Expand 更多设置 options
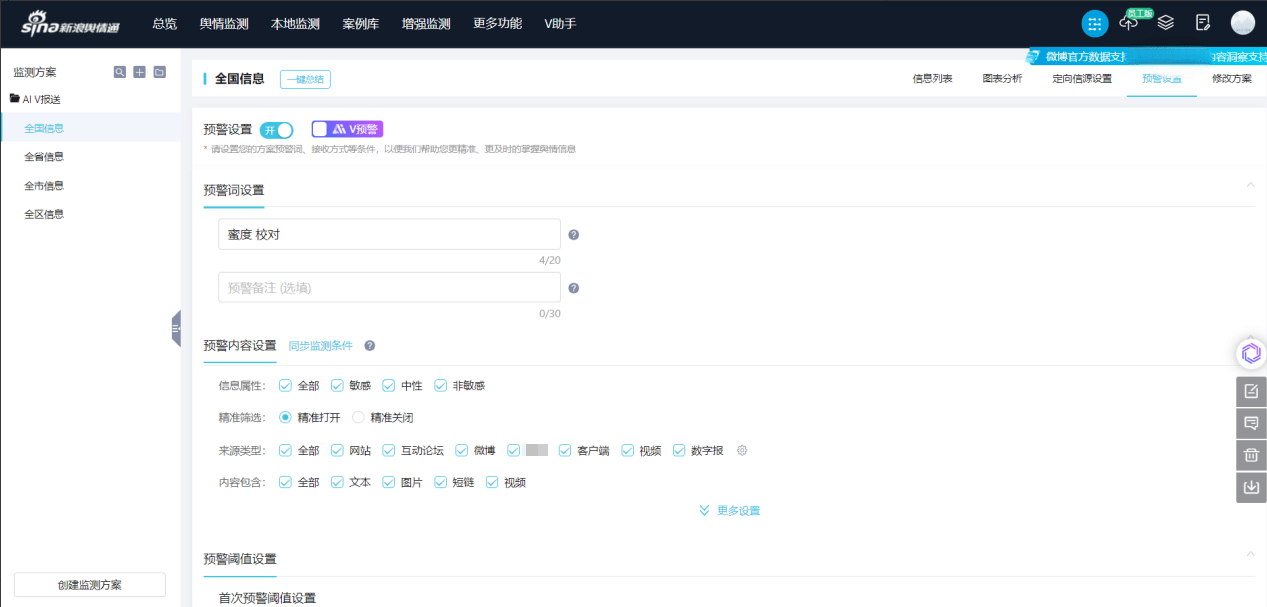1267x607 pixels. (x=730, y=511)
